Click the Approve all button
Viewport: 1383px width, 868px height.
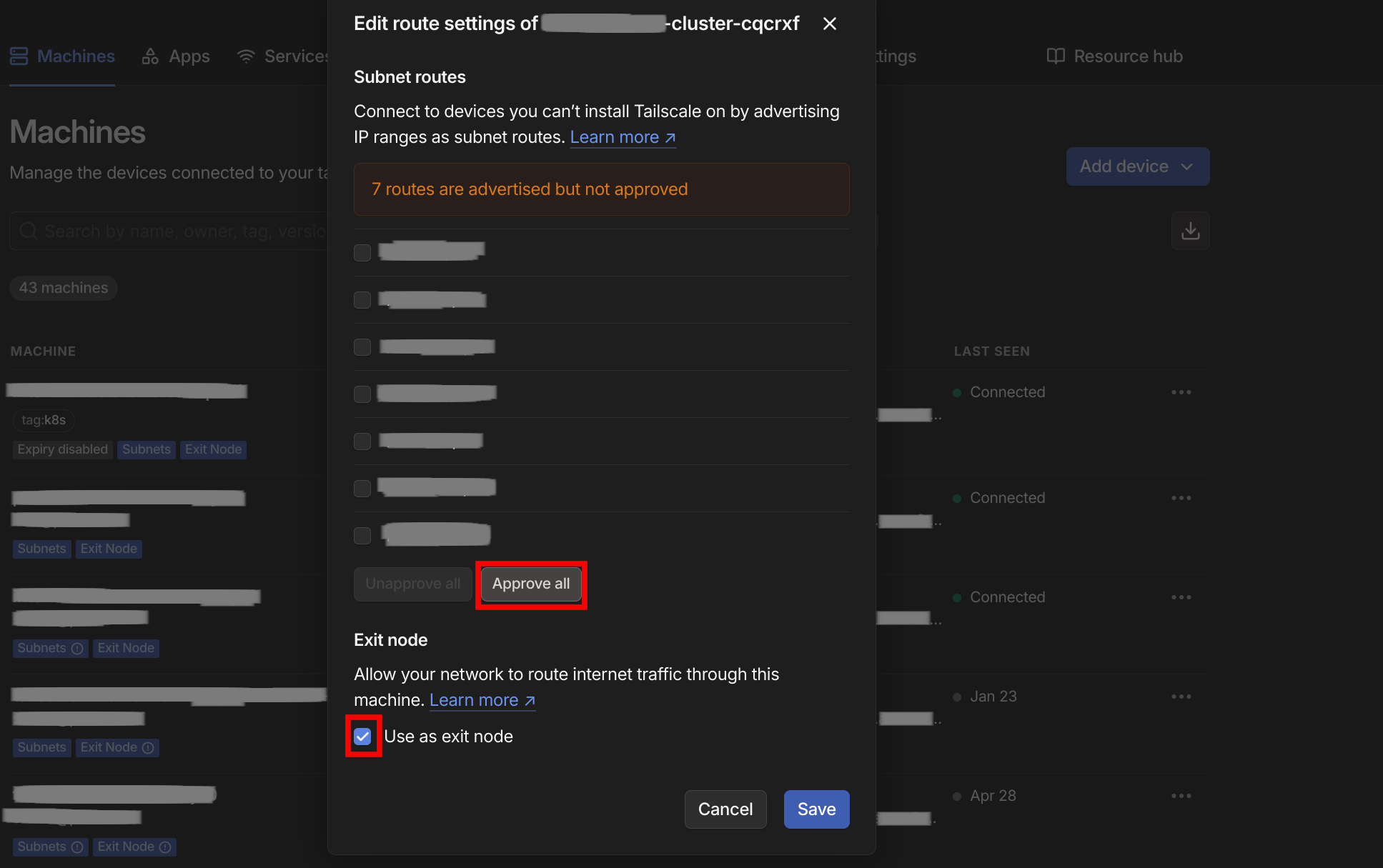531,584
